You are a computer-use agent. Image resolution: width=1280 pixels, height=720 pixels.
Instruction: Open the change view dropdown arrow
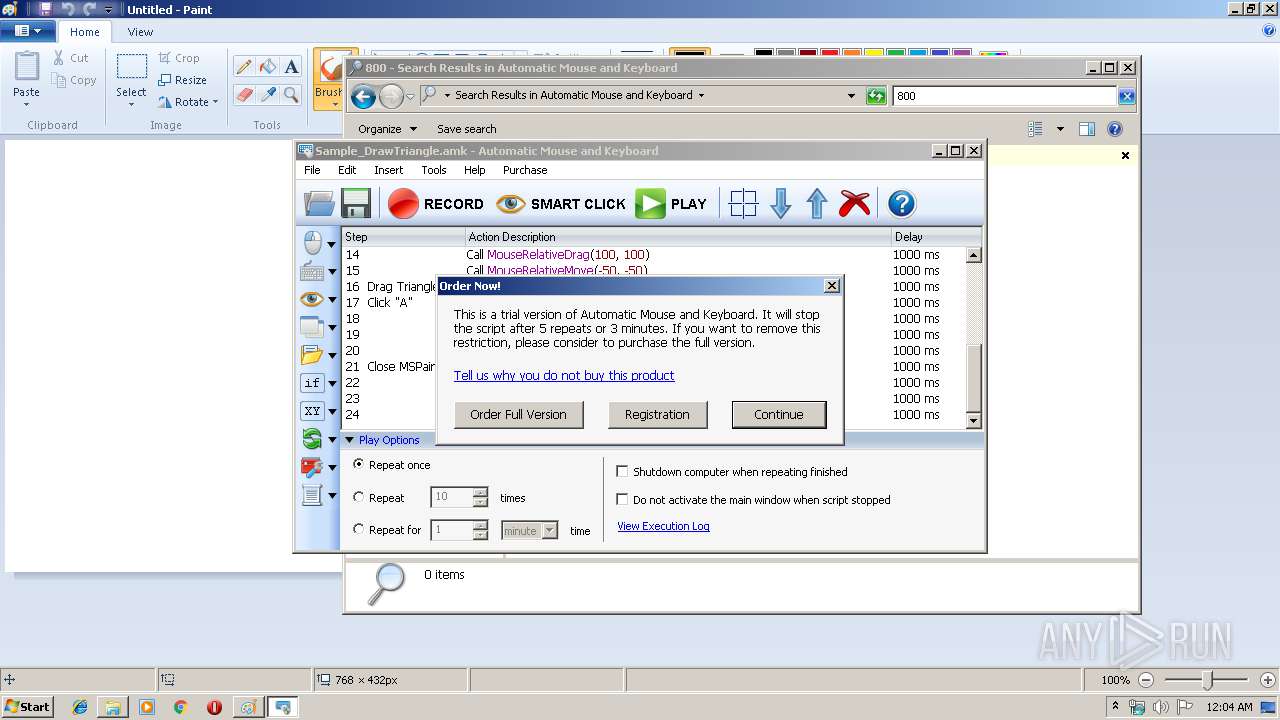pyautogui.click(x=1060, y=129)
